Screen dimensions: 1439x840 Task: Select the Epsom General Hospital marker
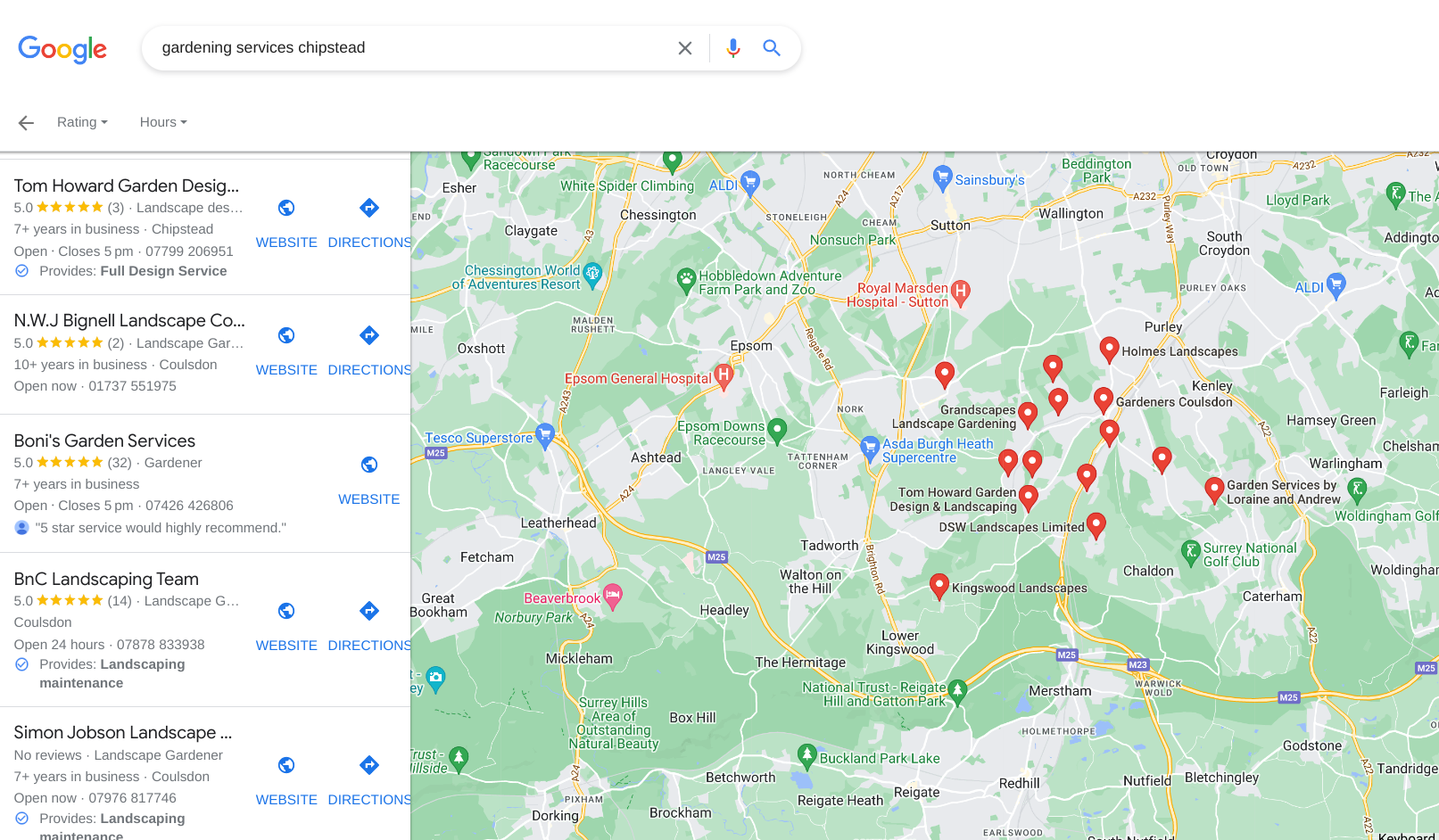click(724, 375)
